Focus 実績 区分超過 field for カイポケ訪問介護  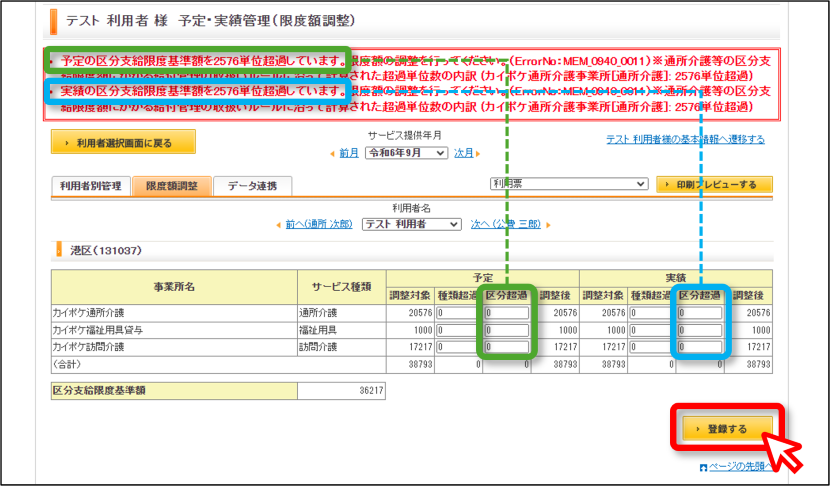point(700,347)
